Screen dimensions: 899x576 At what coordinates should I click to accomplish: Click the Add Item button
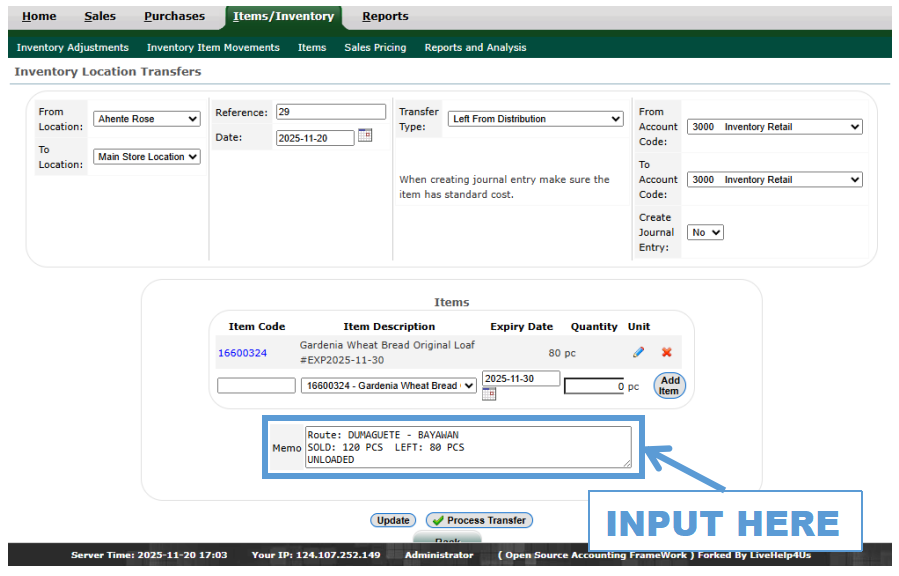[669, 386]
